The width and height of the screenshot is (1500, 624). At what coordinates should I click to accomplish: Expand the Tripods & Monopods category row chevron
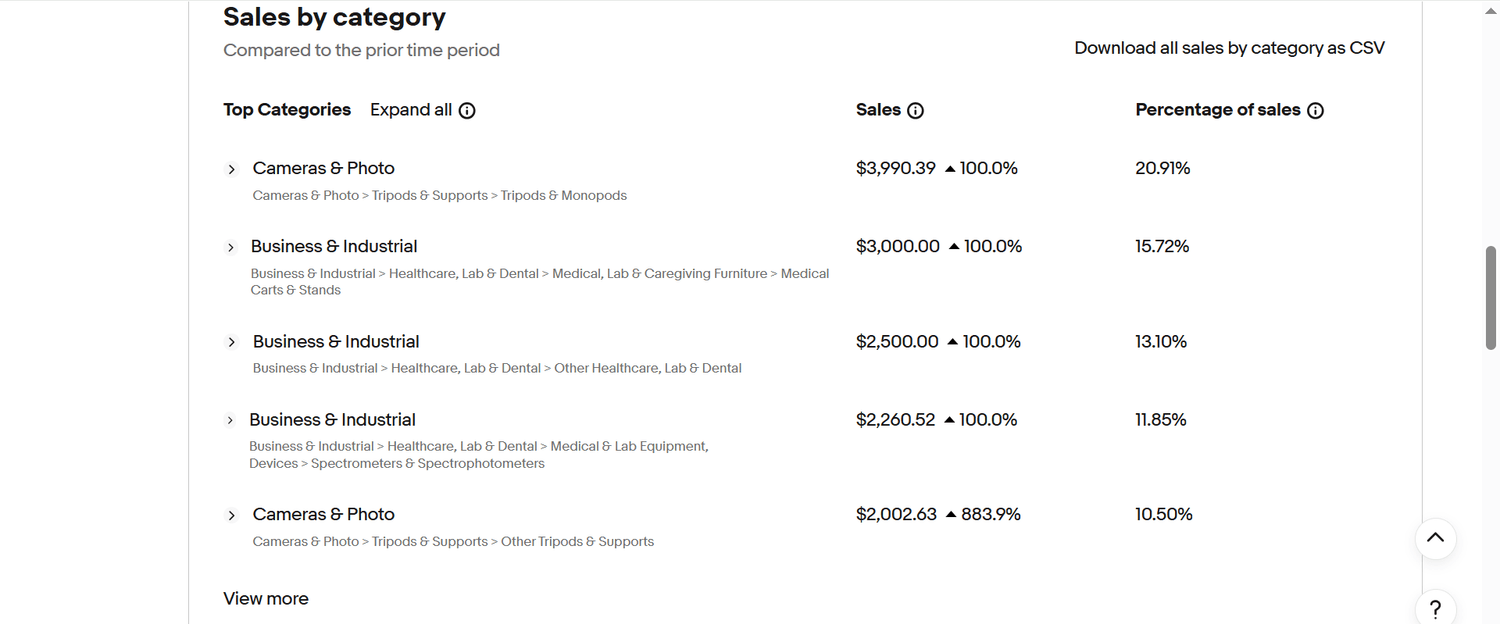[232, 169]
